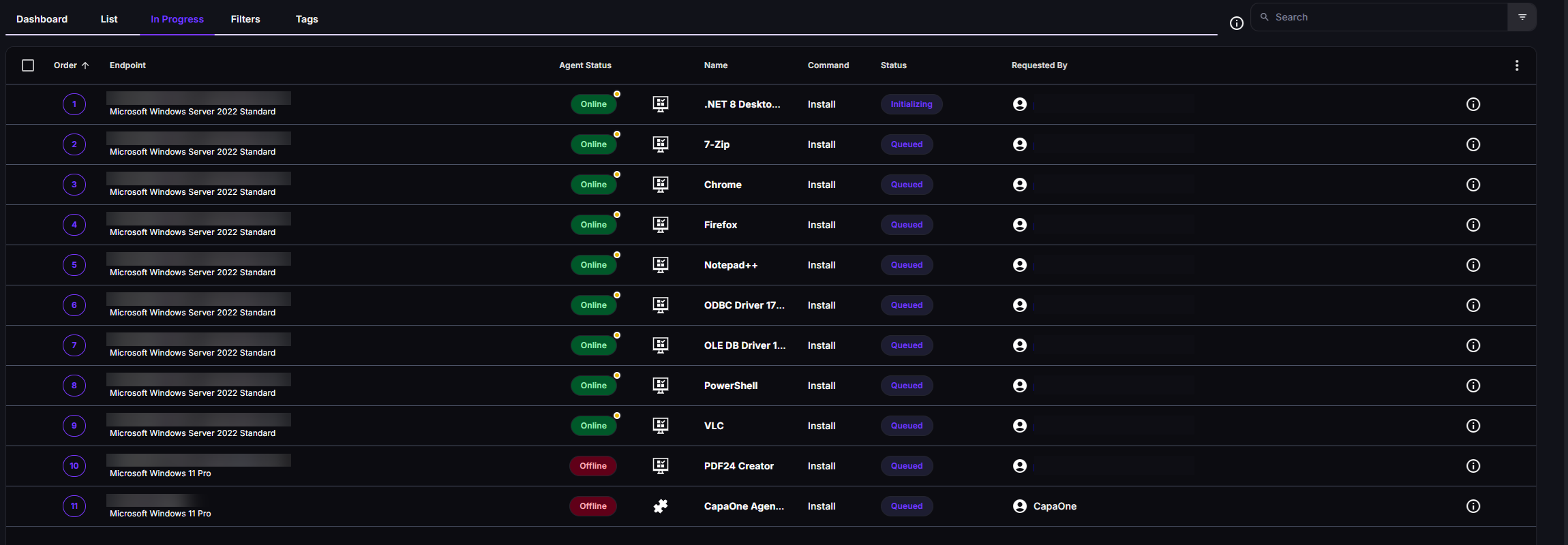Click the order number 10 circle badge
The height and width of the screenshot is (545, 1568).
click(74, 466)
